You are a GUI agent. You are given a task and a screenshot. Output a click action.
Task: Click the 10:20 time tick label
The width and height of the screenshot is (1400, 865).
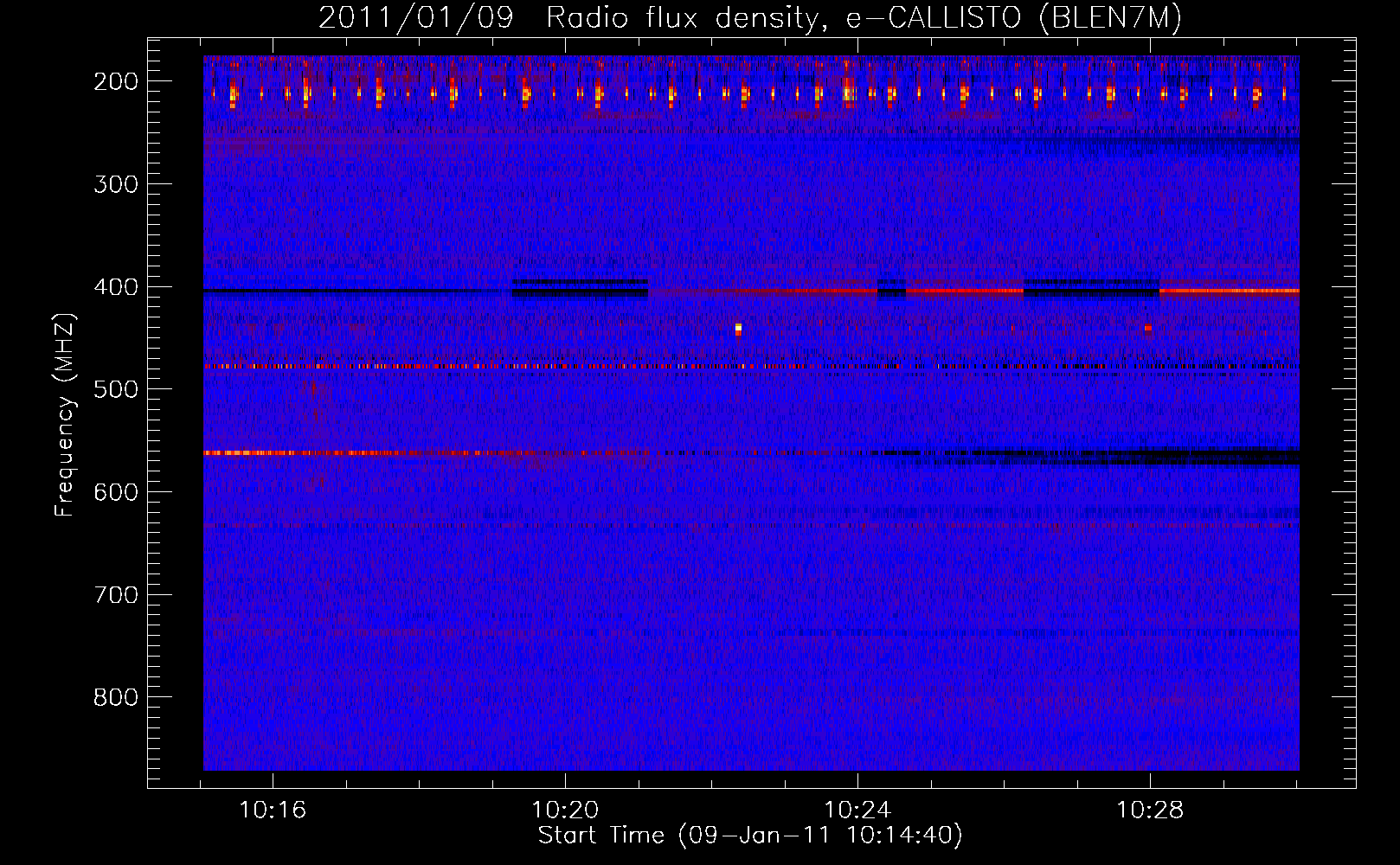tap(565, 811)
